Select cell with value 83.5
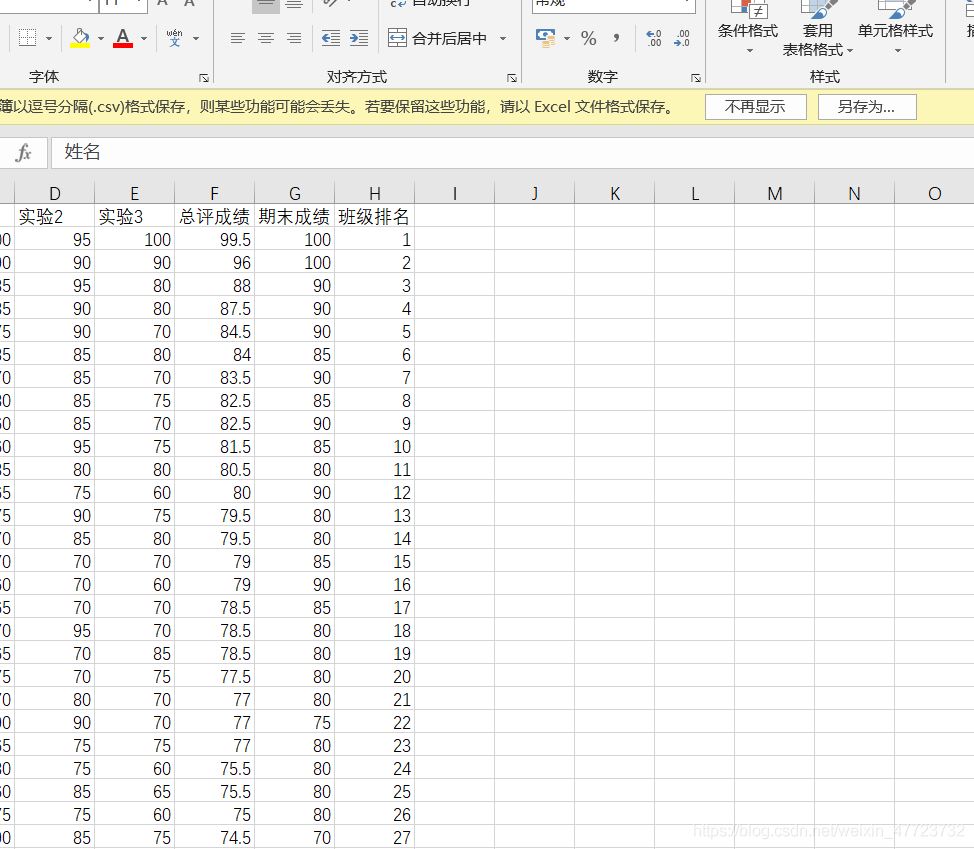The image size is (974, 849). click(x=214, y=378)
